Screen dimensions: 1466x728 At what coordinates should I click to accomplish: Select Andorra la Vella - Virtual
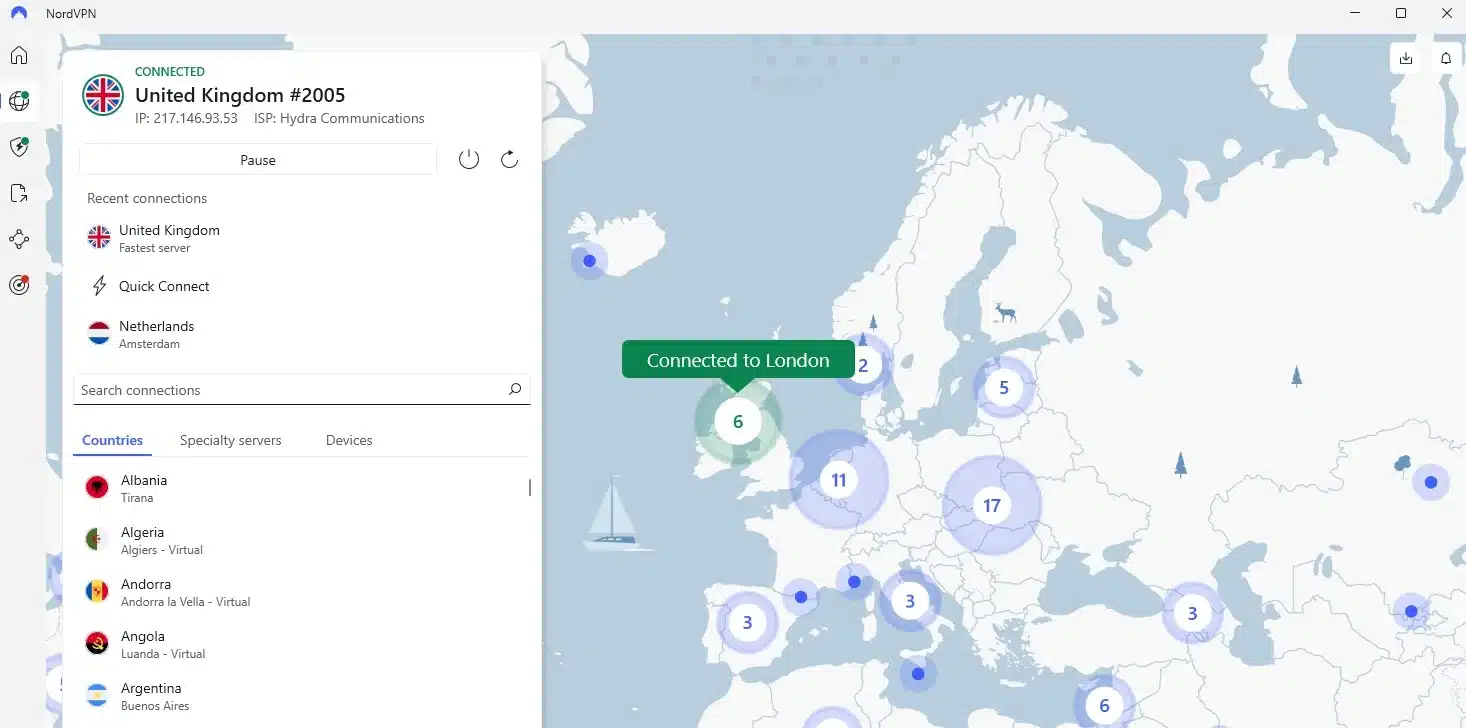[x=302, y=592]
